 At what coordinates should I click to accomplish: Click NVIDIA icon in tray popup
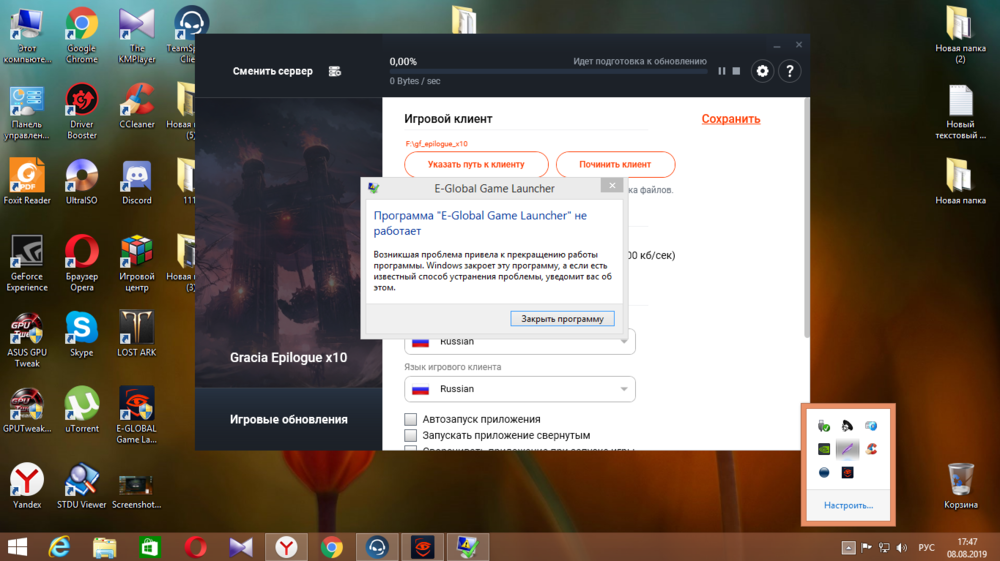click(x=824, y=449)
